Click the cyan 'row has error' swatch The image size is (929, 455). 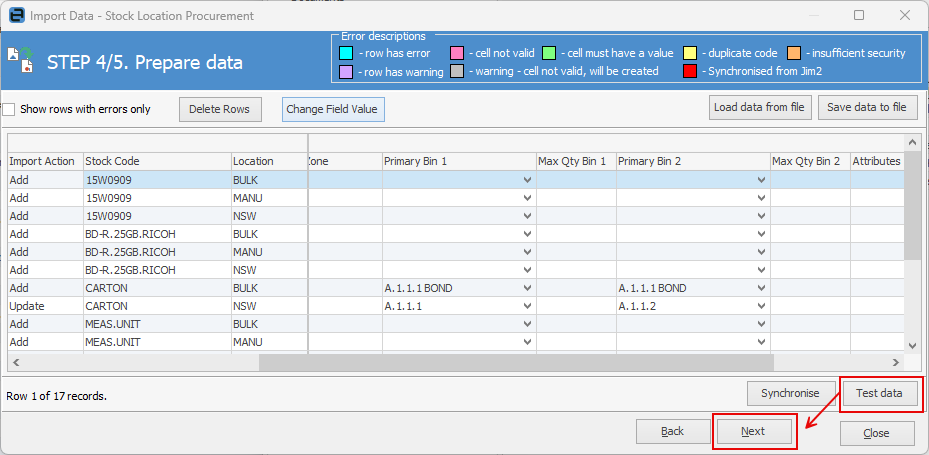tap(346, 53)
